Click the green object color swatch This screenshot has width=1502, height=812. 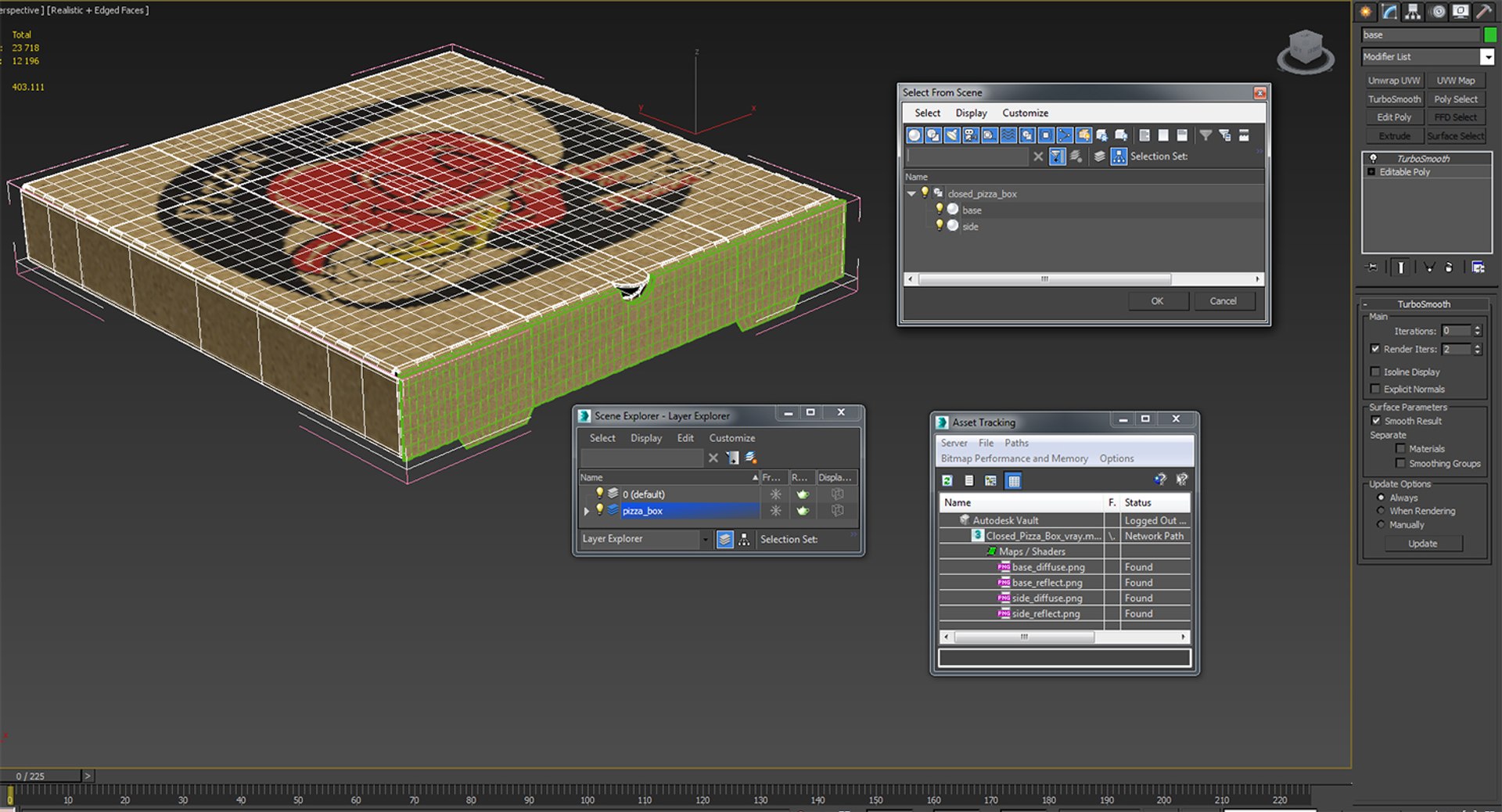tap(1490, 35)
